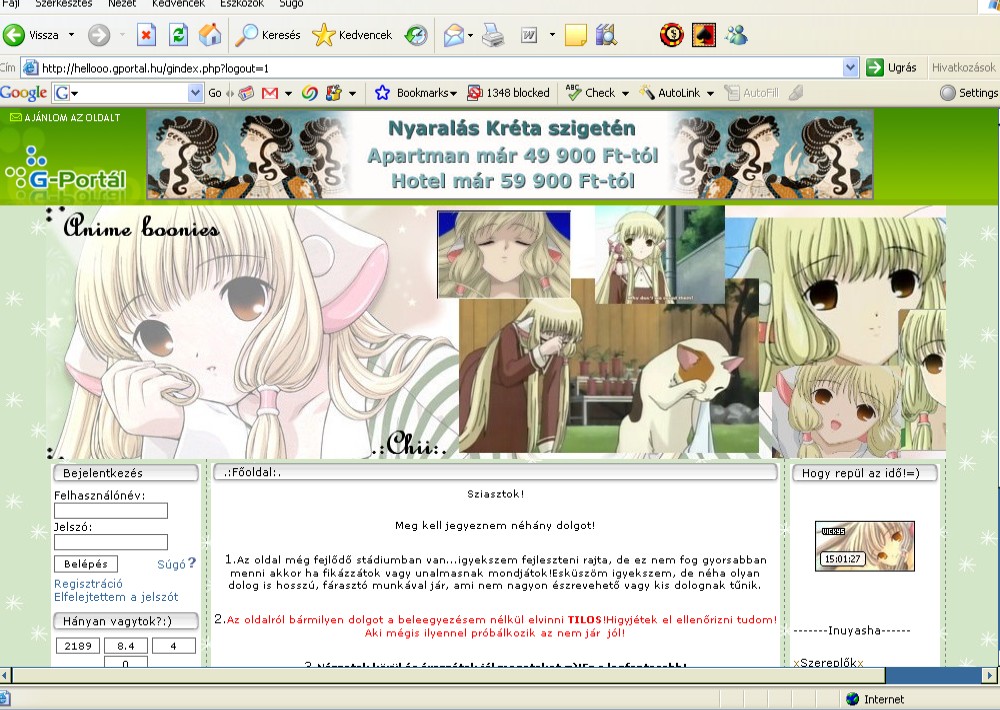The width and height of the screenshot is (1000, 710).
Task: Open the Check dropdown arrow
Action: click(625, 94)
